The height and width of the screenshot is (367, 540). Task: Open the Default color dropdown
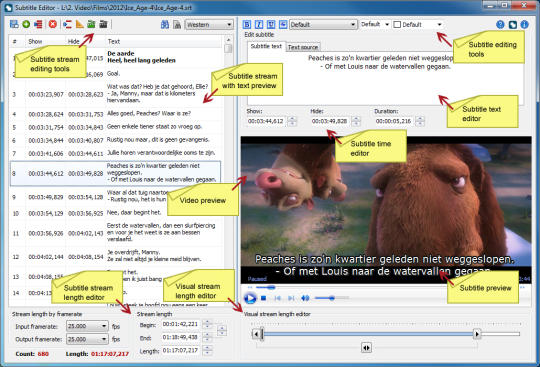tap(418, 24)
